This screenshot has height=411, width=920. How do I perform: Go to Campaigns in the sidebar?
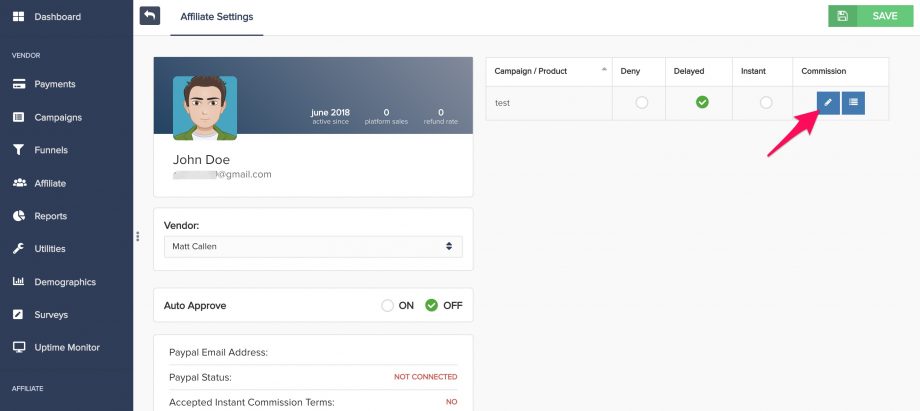58,117
